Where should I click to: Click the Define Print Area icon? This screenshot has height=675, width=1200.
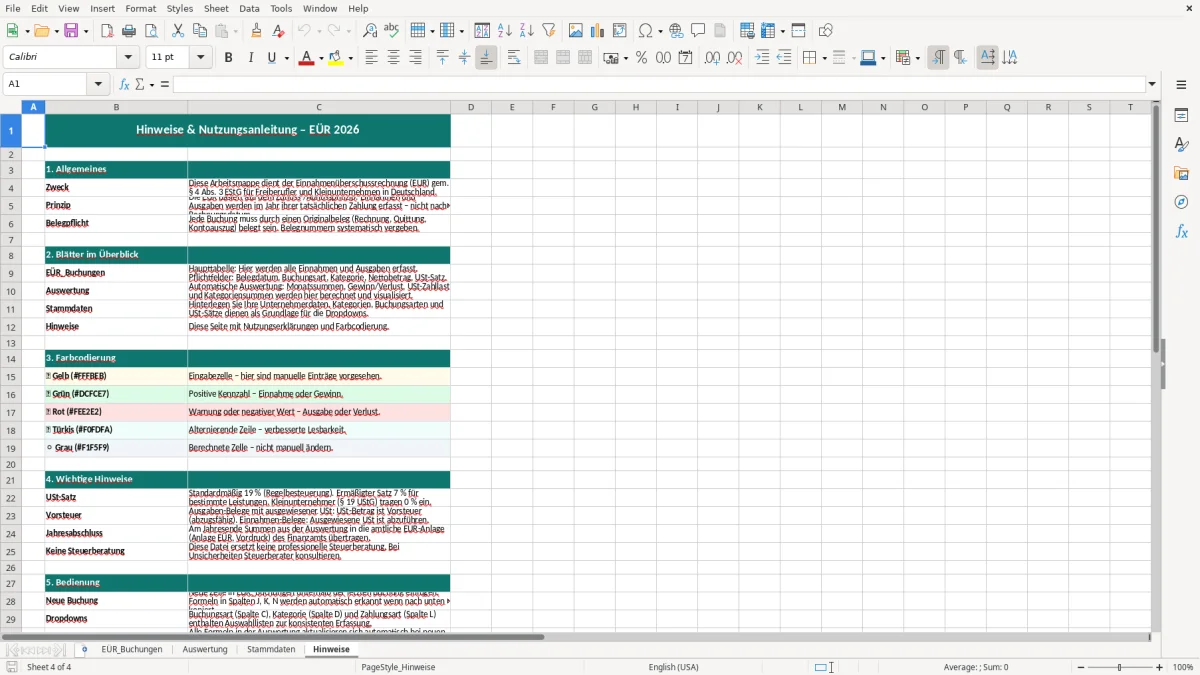pos(747,31)
